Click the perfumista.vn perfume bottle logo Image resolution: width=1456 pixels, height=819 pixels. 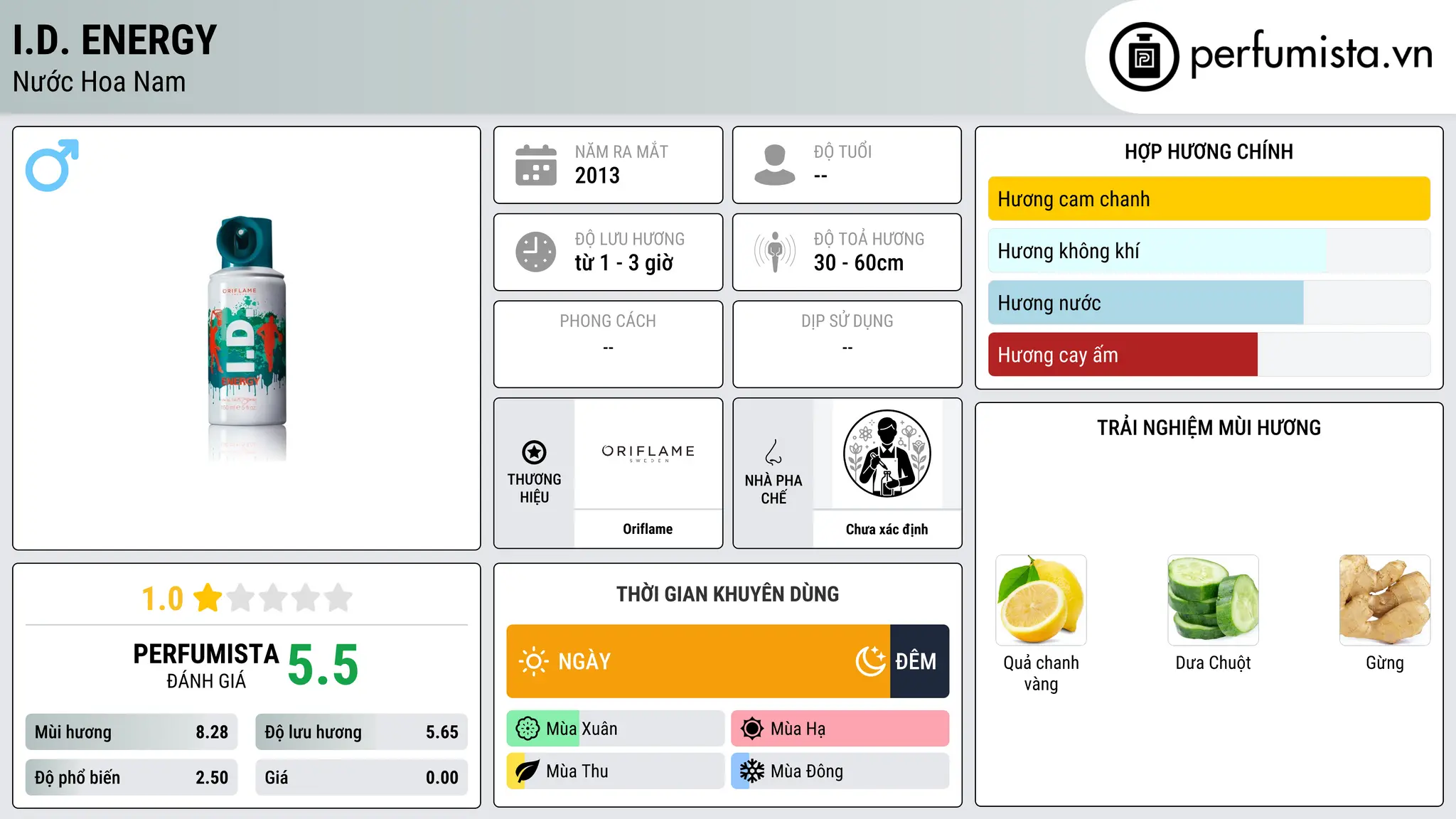pyautogui.click(x=1144, y=57)
